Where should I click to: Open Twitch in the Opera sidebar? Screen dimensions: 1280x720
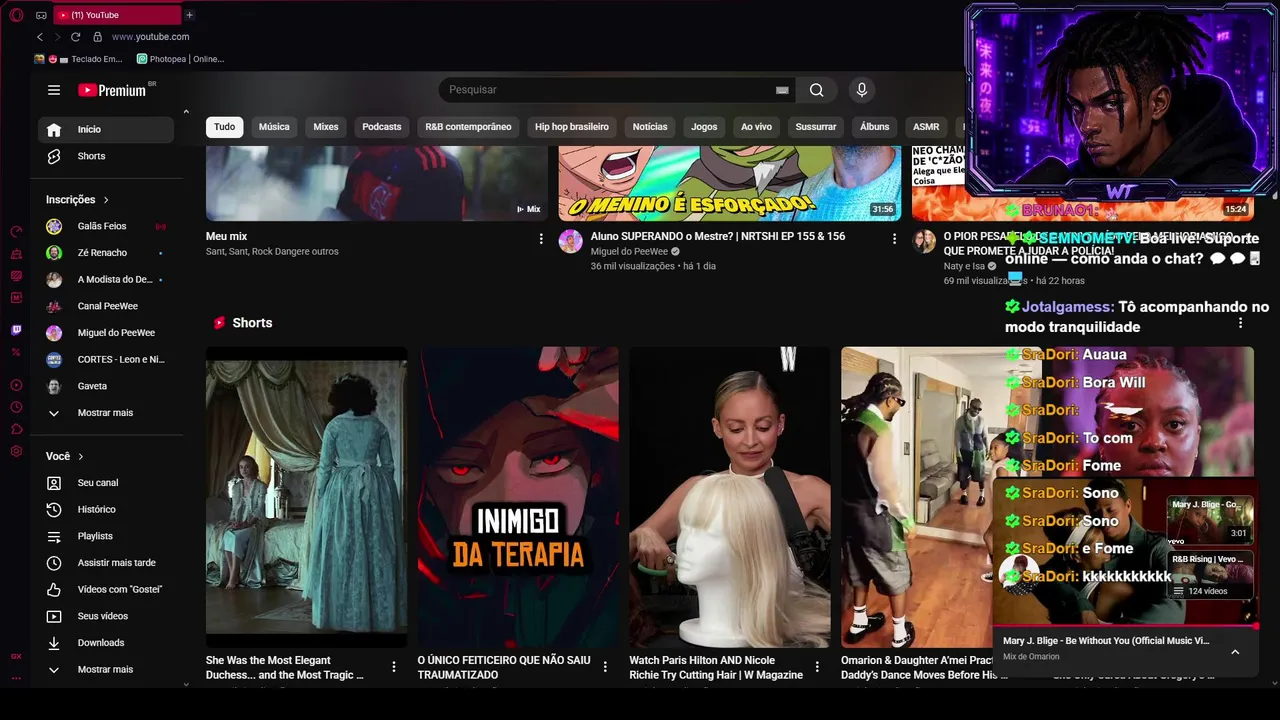16,330
